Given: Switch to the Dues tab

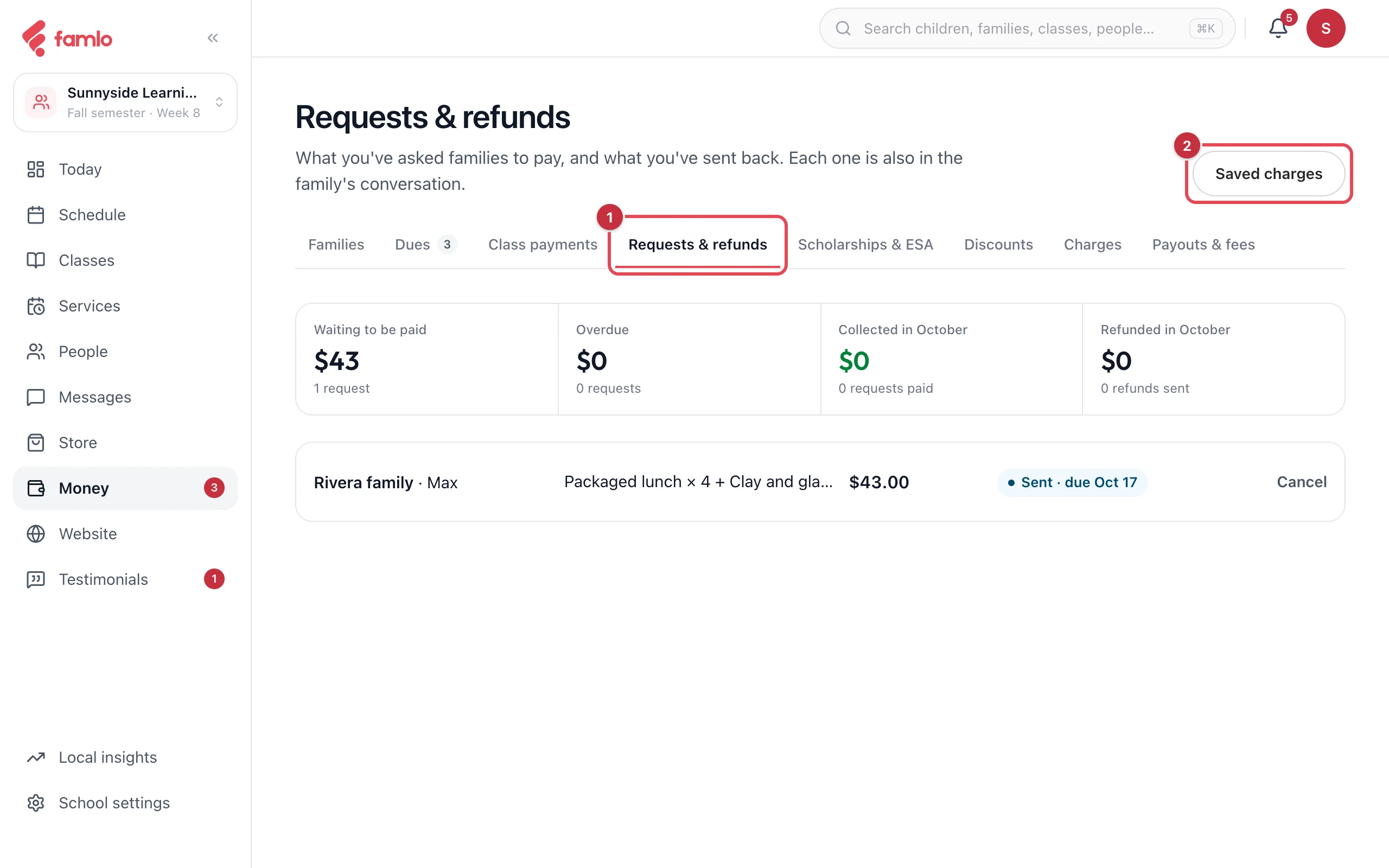Looking at the screenshot, I should click(426, 245).
